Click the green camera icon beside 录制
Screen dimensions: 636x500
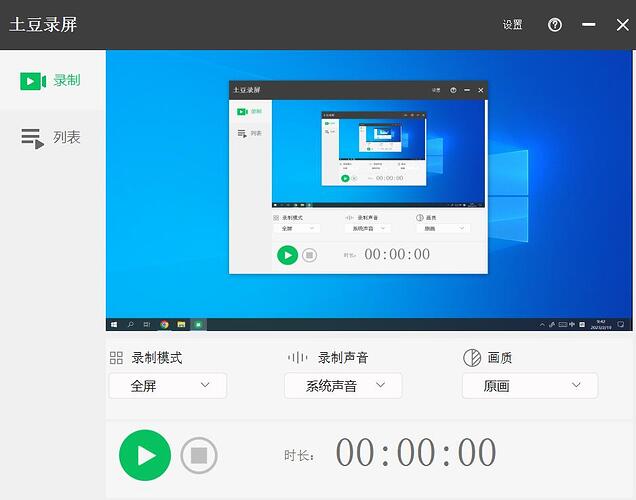click(33, 81)
